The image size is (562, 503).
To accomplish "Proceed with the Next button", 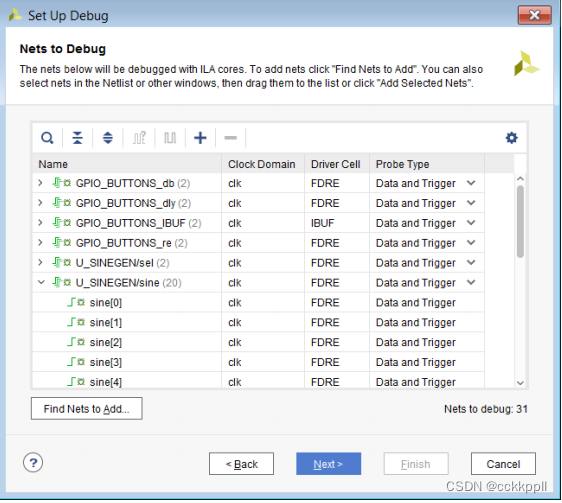I will click(x=328, y=464).
